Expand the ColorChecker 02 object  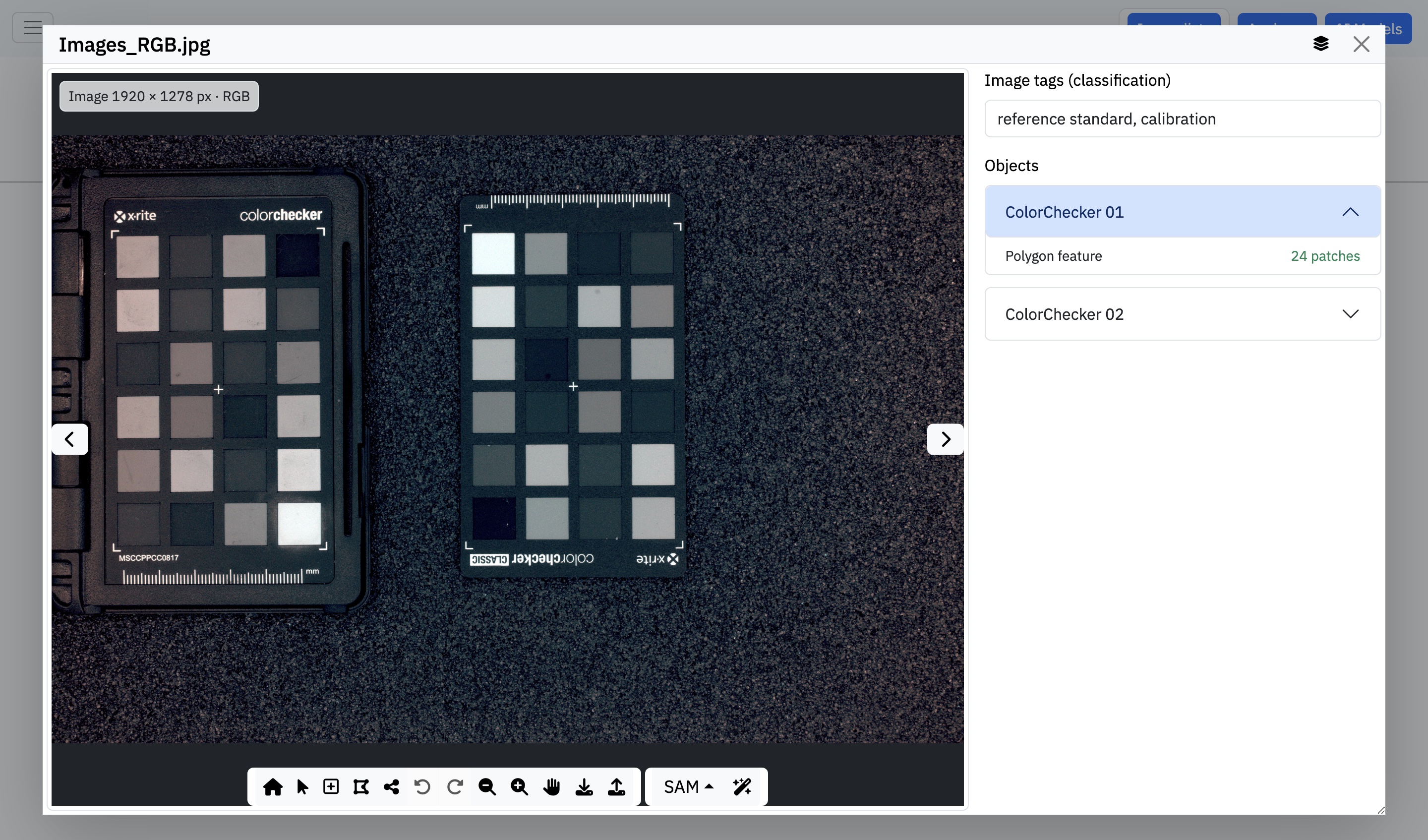[1183, 314]
